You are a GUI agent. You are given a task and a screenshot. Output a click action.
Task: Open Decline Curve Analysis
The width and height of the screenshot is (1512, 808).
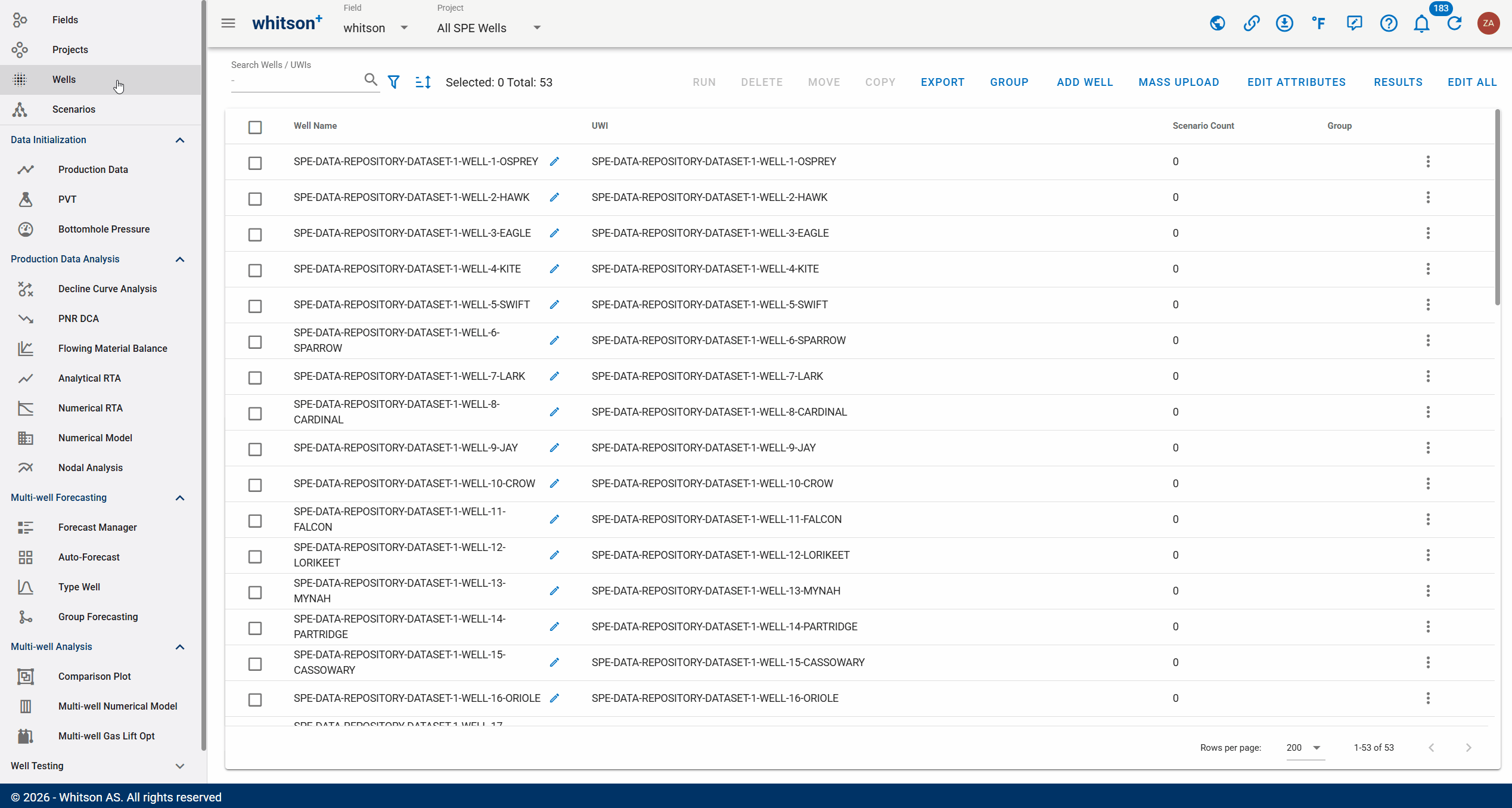click(x=100, y=289)
